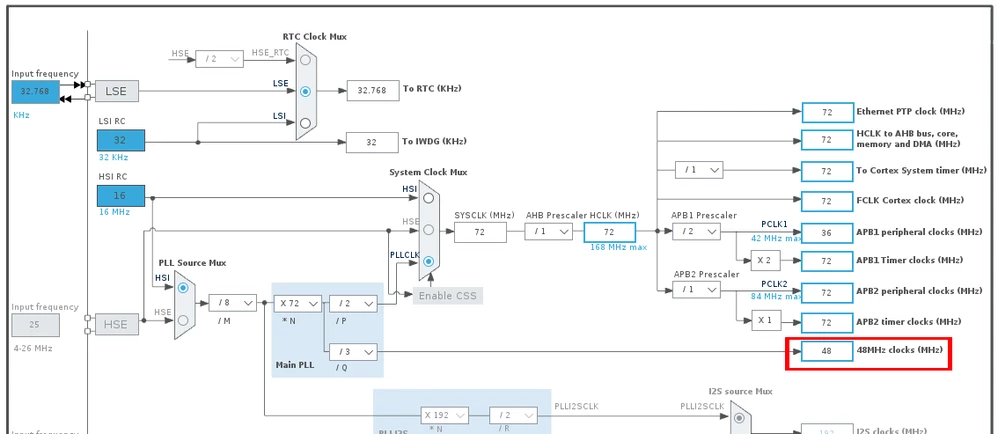The image size is (998, 434).
Task: Click the APB1 peripheral clocks value box
Action: click(x=827, y=233)
